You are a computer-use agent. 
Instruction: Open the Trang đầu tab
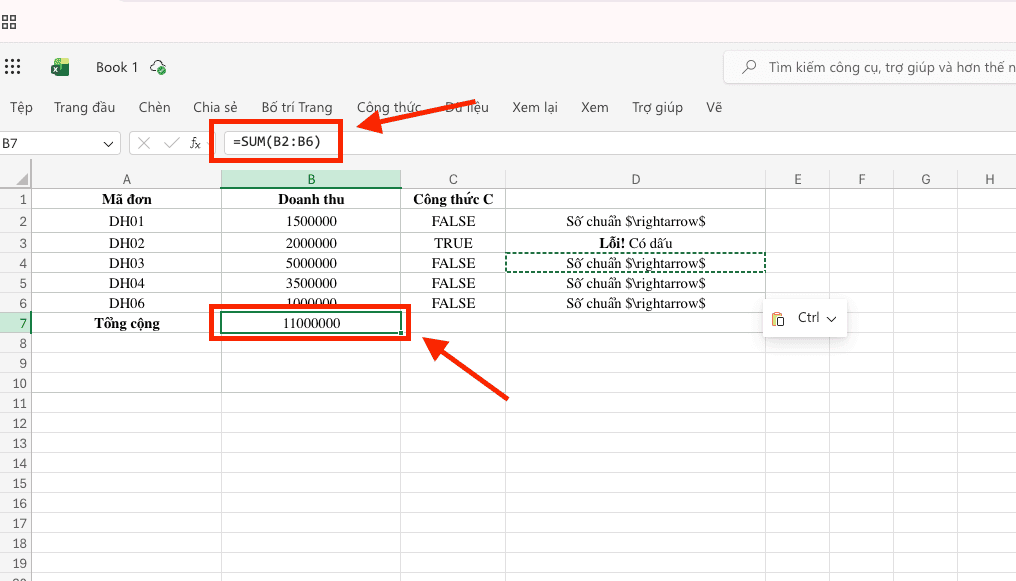coord(84,108)
